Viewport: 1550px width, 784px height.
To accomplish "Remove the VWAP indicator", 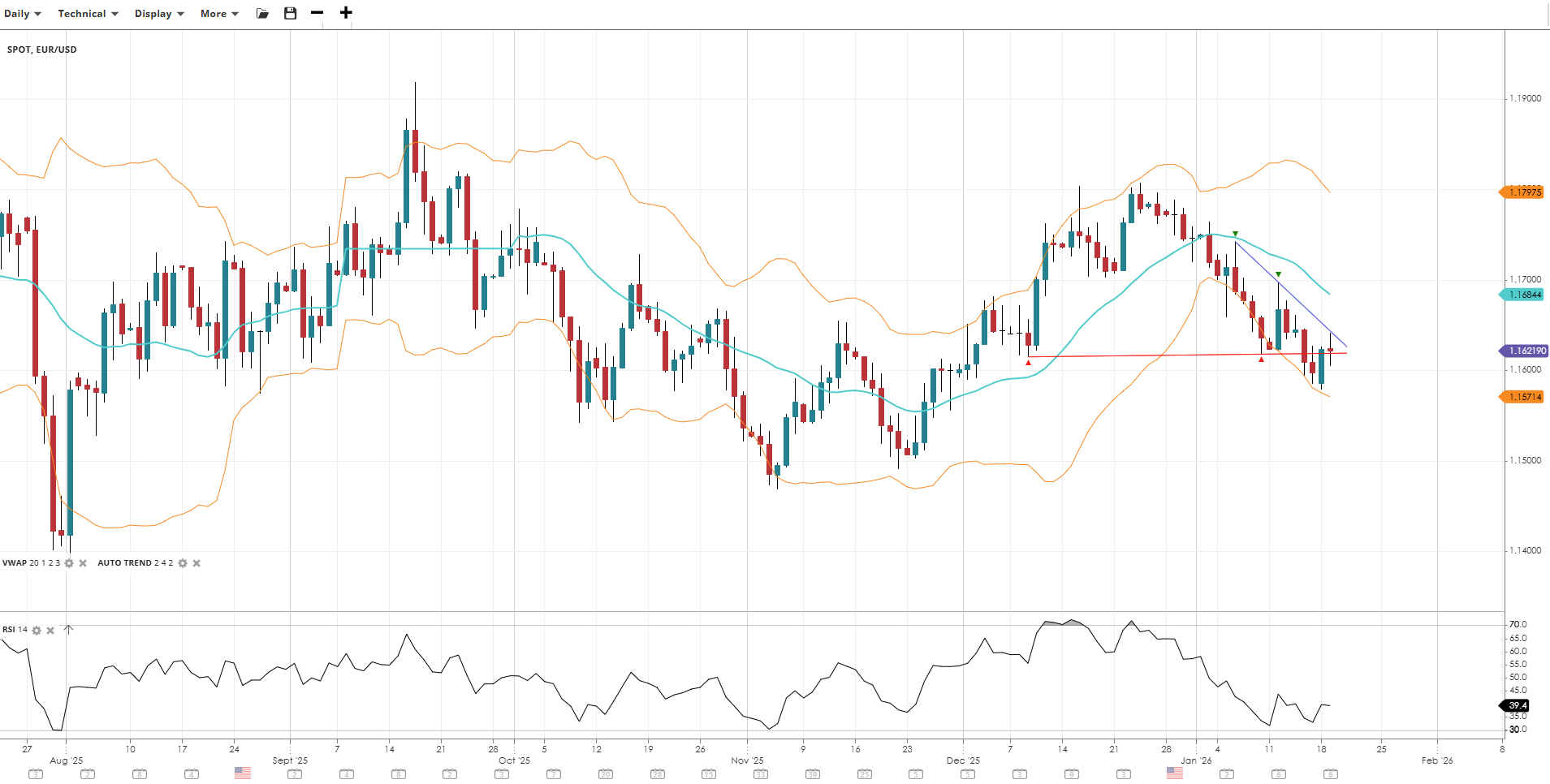I will [83, 563].
